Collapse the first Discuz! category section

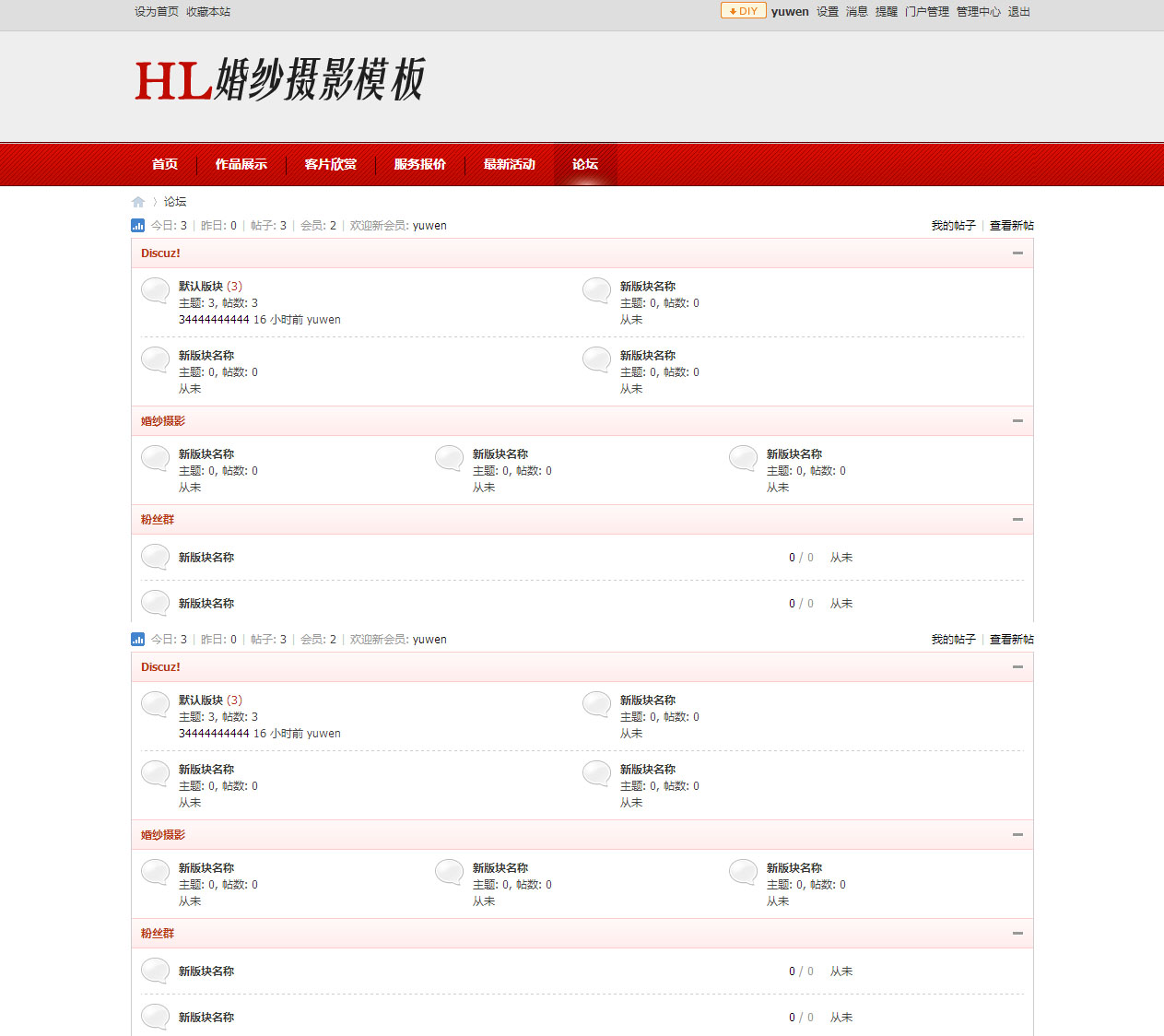(1017, 253)
